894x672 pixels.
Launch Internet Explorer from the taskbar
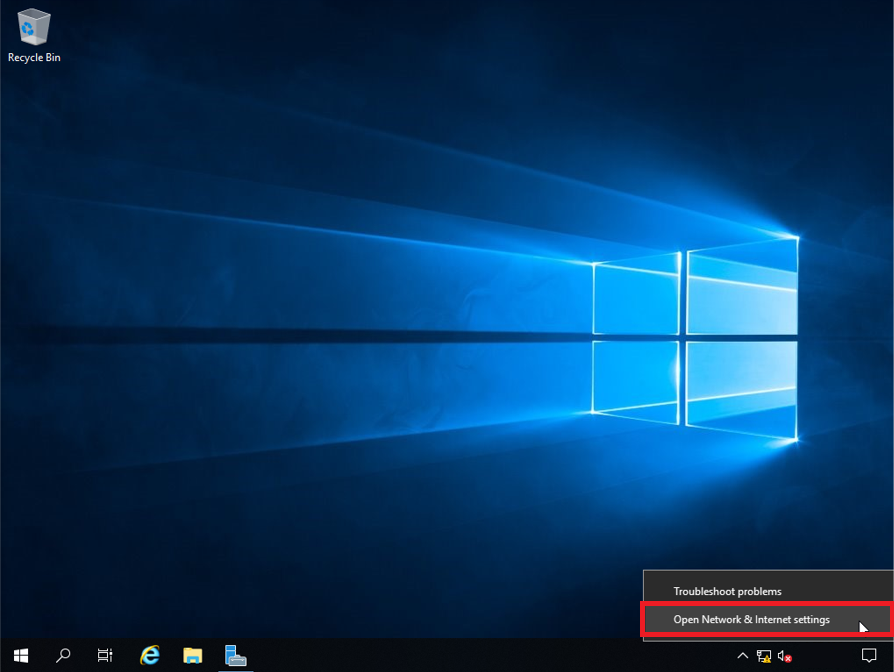[x=150, y=655]
